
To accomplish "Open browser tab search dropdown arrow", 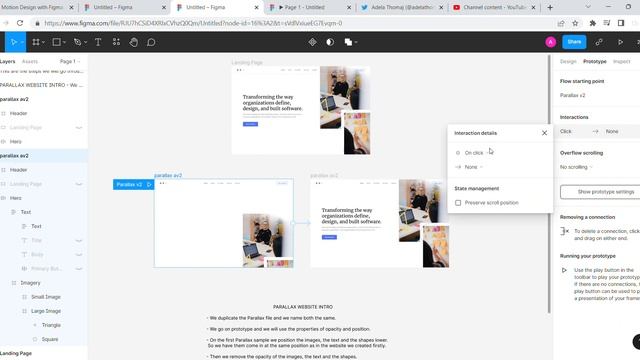I will (588, 7).
